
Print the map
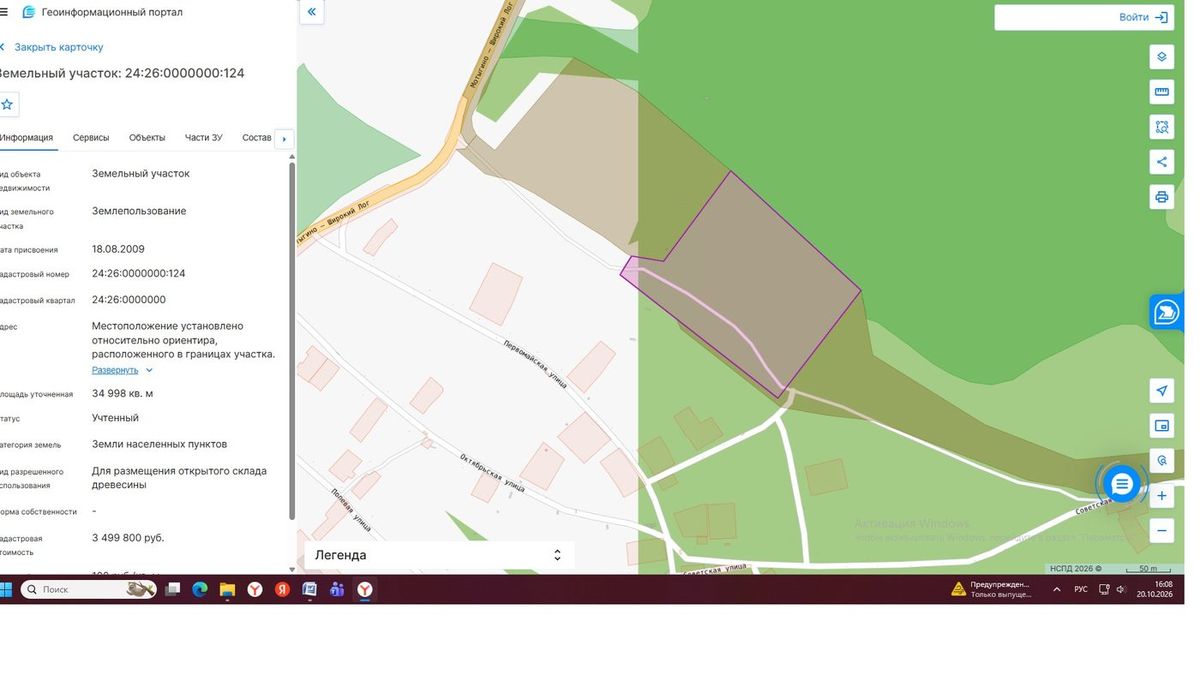tap(1161, 197)
